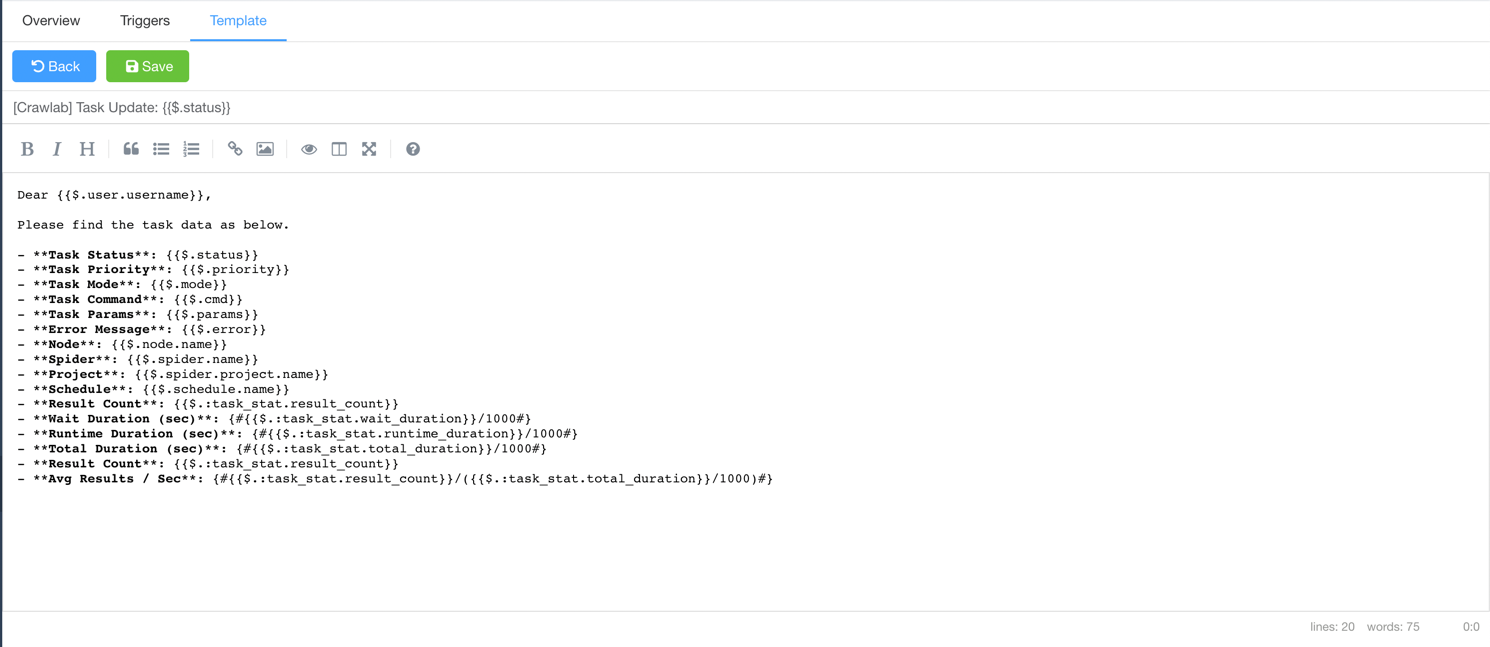Create an unordered bullet list
Screen dimensions: 1490x647
point(161,149)
